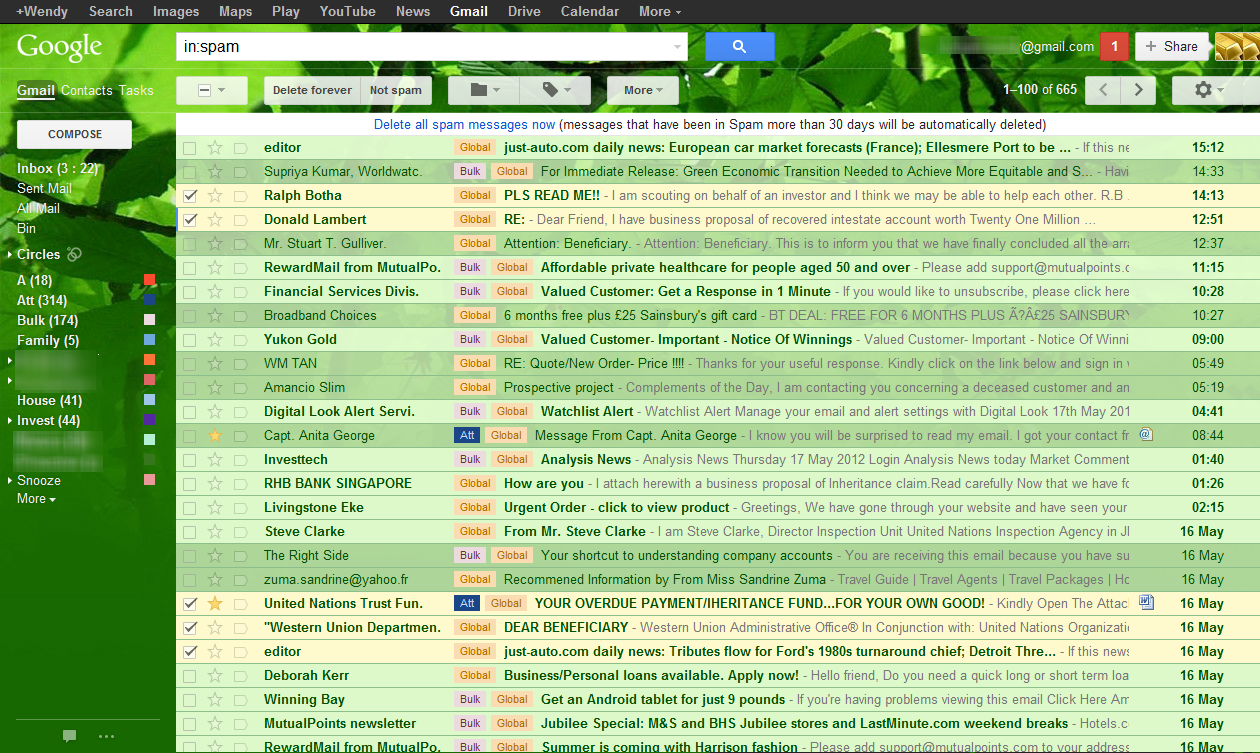Go to the newer messages page arrow
The image size is (1260, 753).
1103,90
